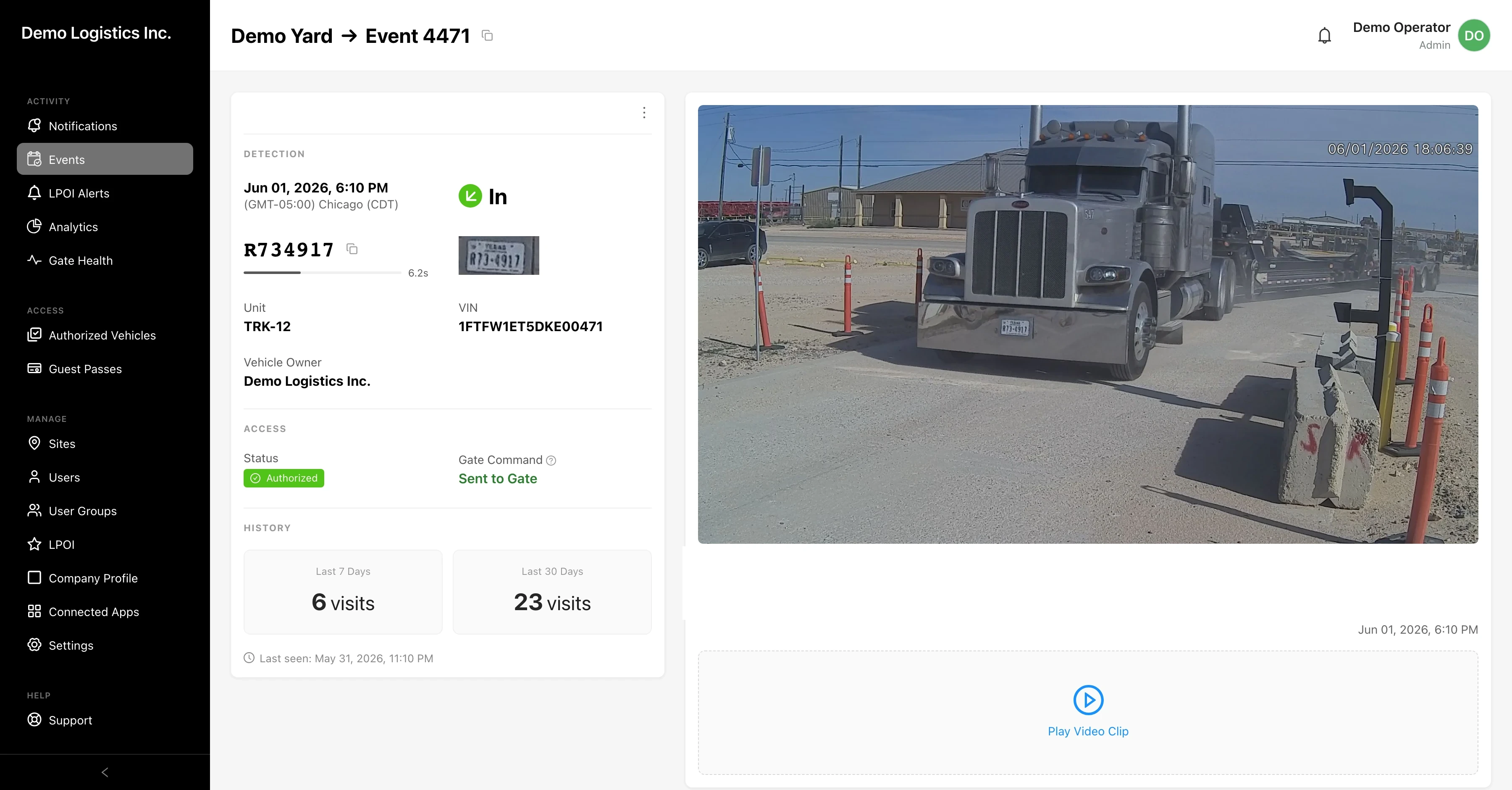Select the Events sidebar item
This screenshot has width=1512, height=790.
(x=105, y=159)
